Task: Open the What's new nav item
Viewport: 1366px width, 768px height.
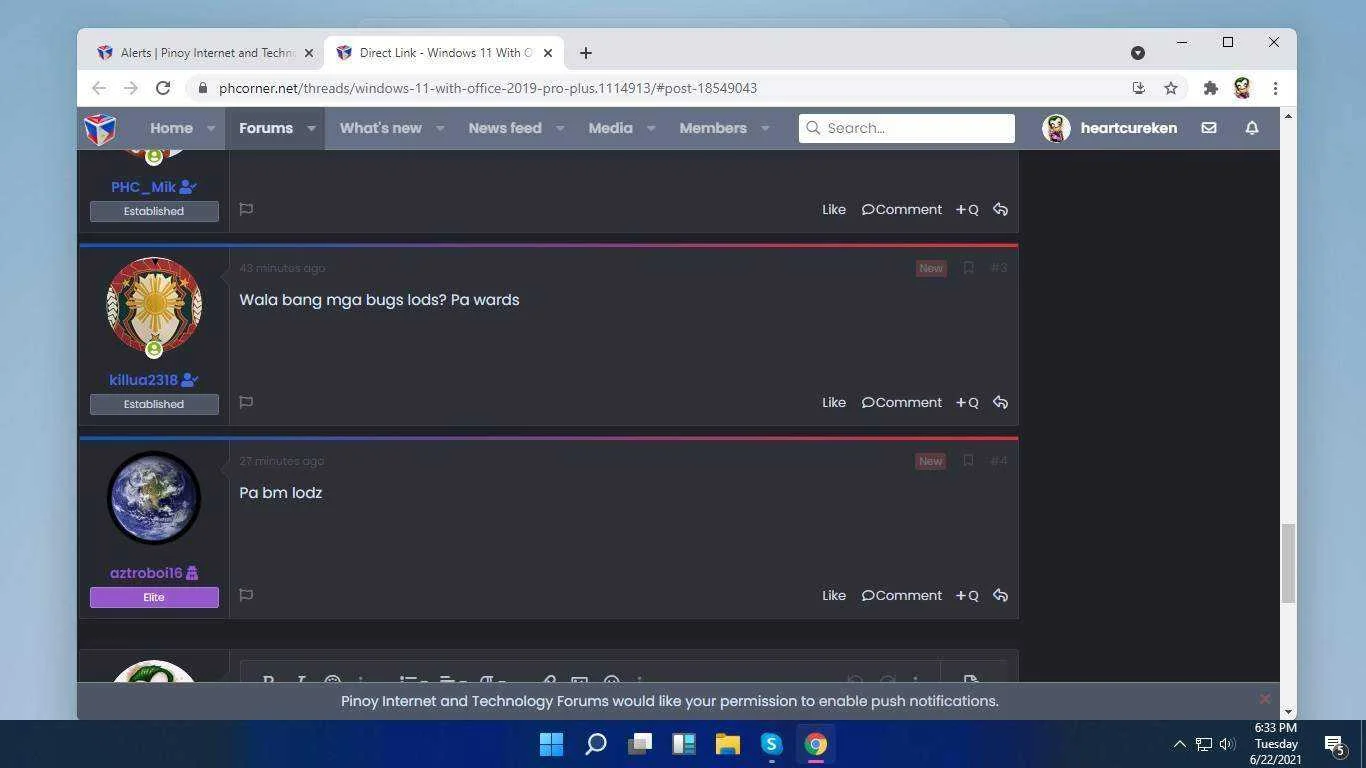Action: point(380,128)
